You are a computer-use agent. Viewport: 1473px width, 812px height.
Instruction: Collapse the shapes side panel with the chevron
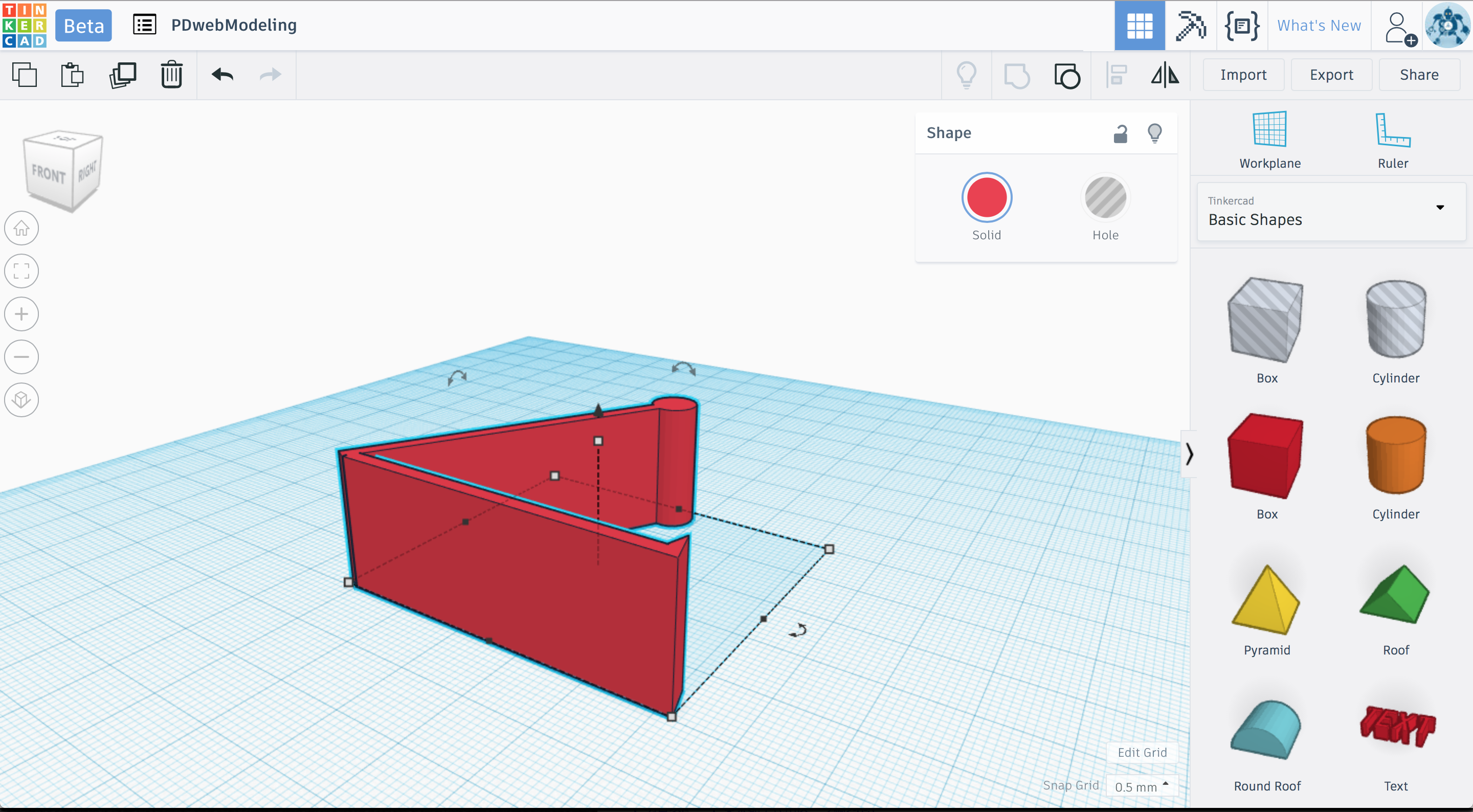click(1189, 454)
